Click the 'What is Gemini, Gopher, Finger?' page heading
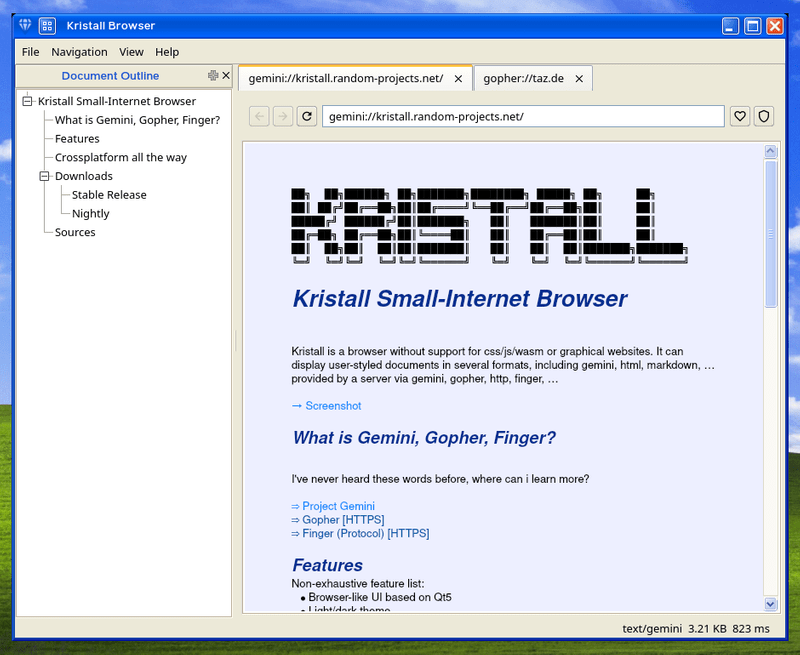 click(424, 438)
